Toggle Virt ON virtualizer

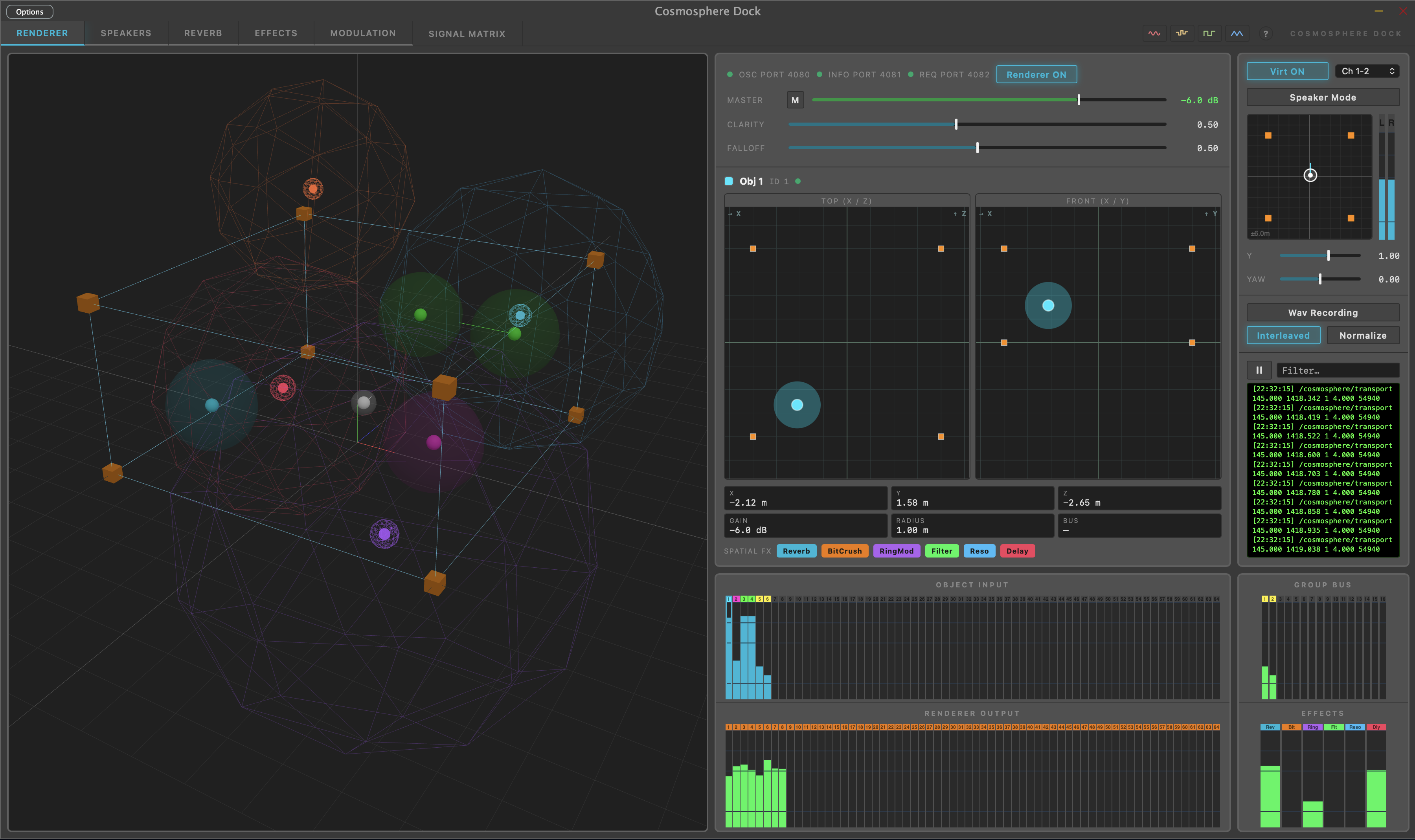[x=1287, y=72]
